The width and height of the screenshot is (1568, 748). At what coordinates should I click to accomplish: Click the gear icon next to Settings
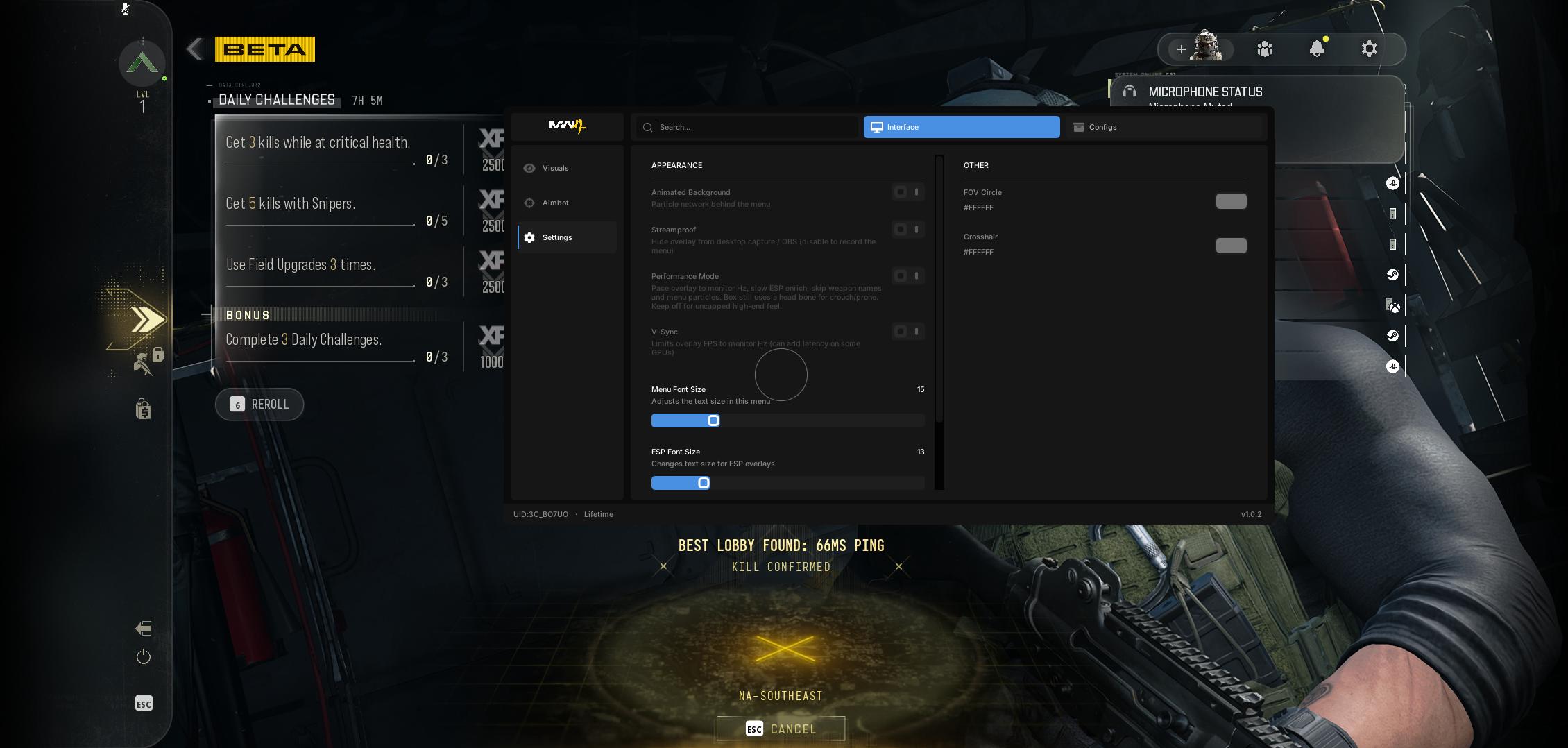[529, 237]
